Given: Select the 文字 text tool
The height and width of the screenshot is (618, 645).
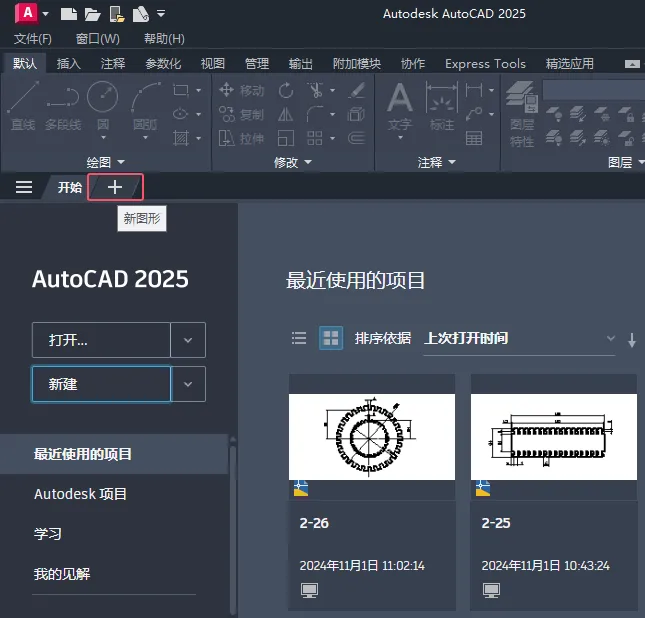Looking at the screenshot, I should 400,106.
